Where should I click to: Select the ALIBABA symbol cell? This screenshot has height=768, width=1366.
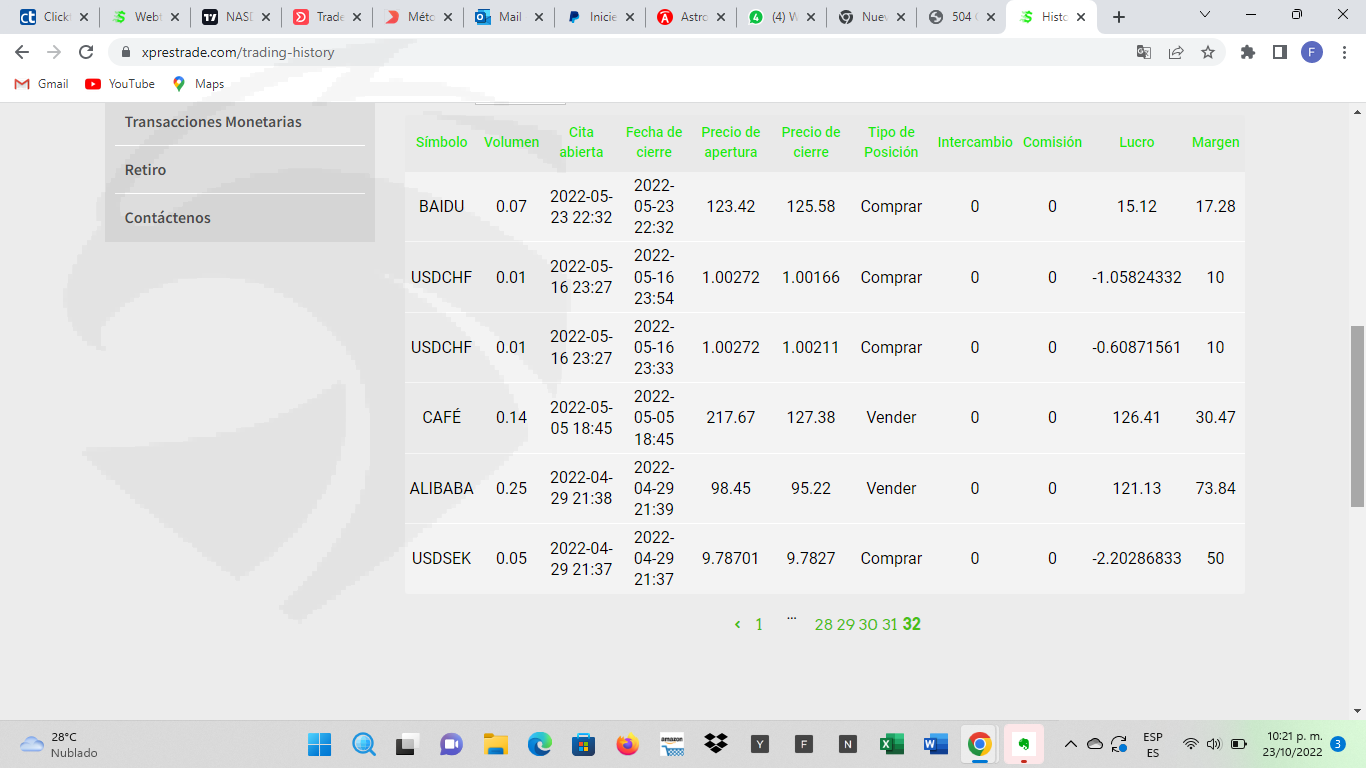pos(441,489)
